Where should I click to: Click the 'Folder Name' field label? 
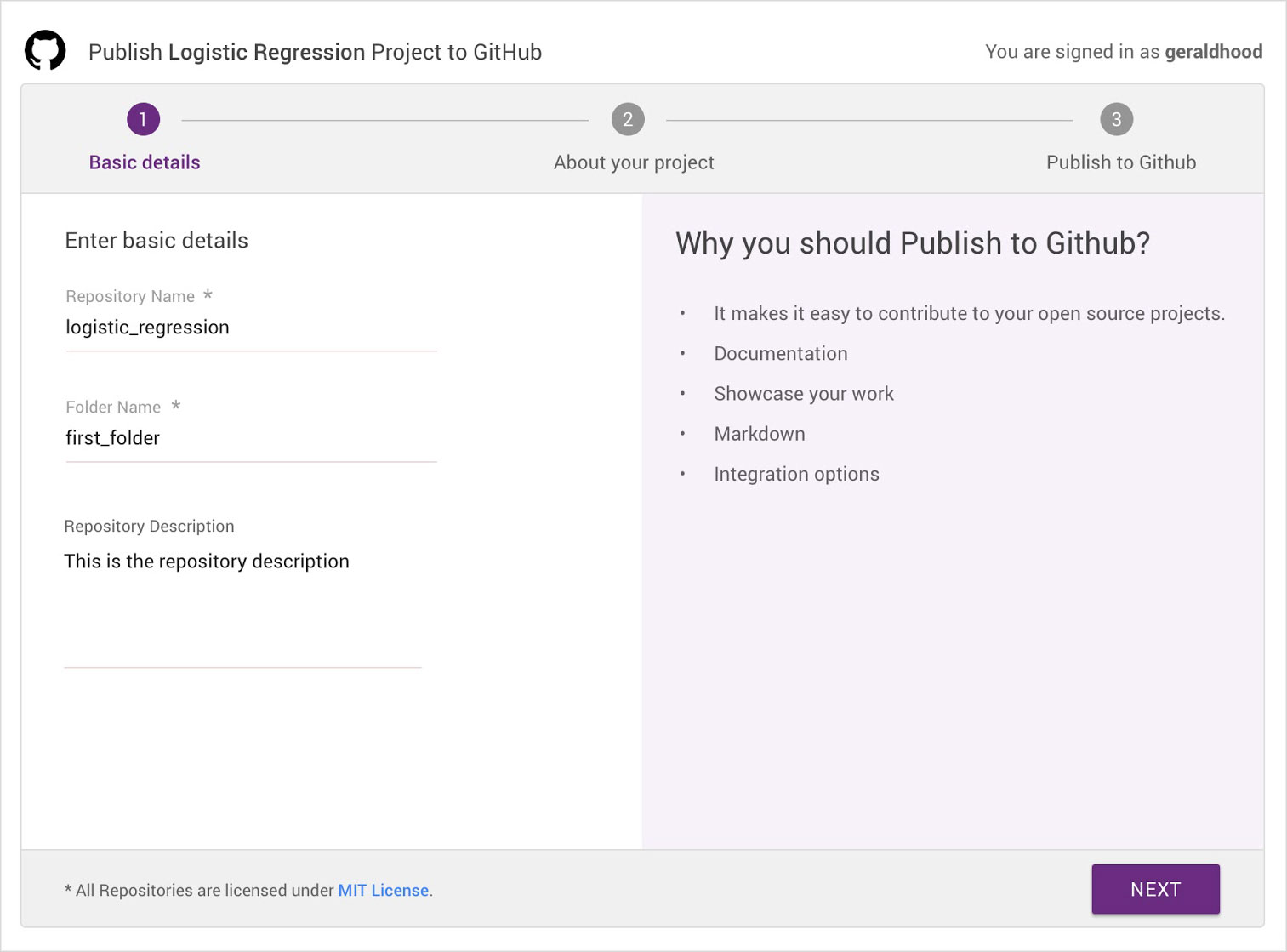click(x=113, y=407)
